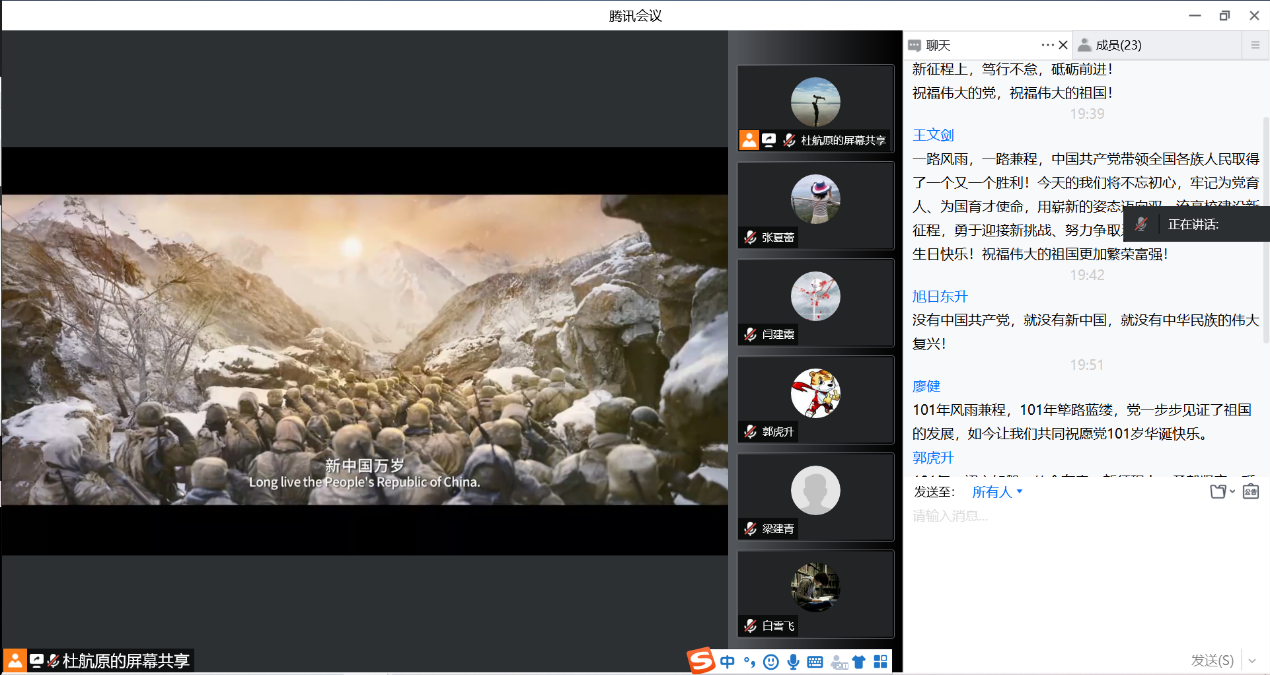
Task: Click the 发送(S) send button
Action: 1212,660
